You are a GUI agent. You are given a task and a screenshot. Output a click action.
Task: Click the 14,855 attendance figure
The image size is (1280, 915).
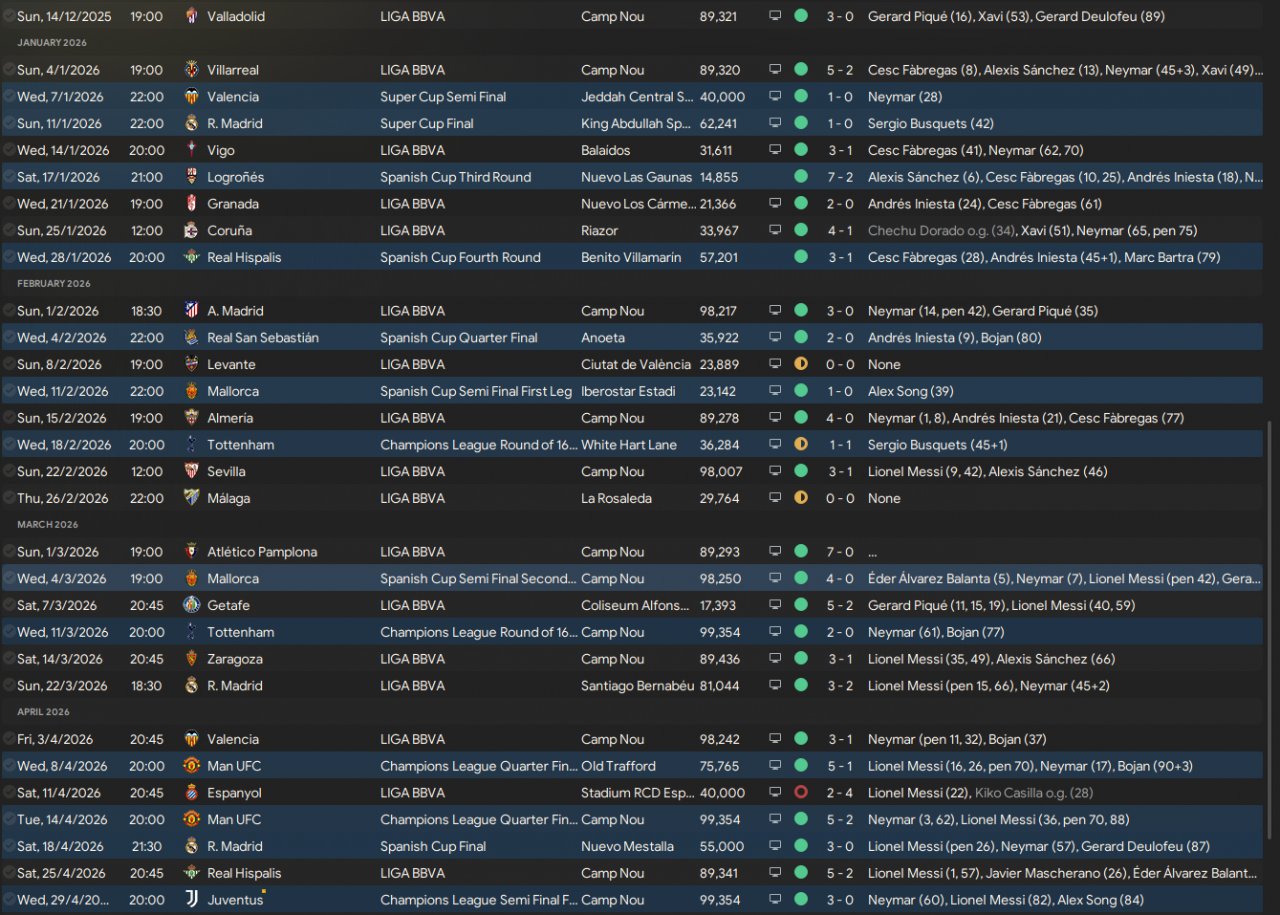pyautogui.click(x=720, y=177)
